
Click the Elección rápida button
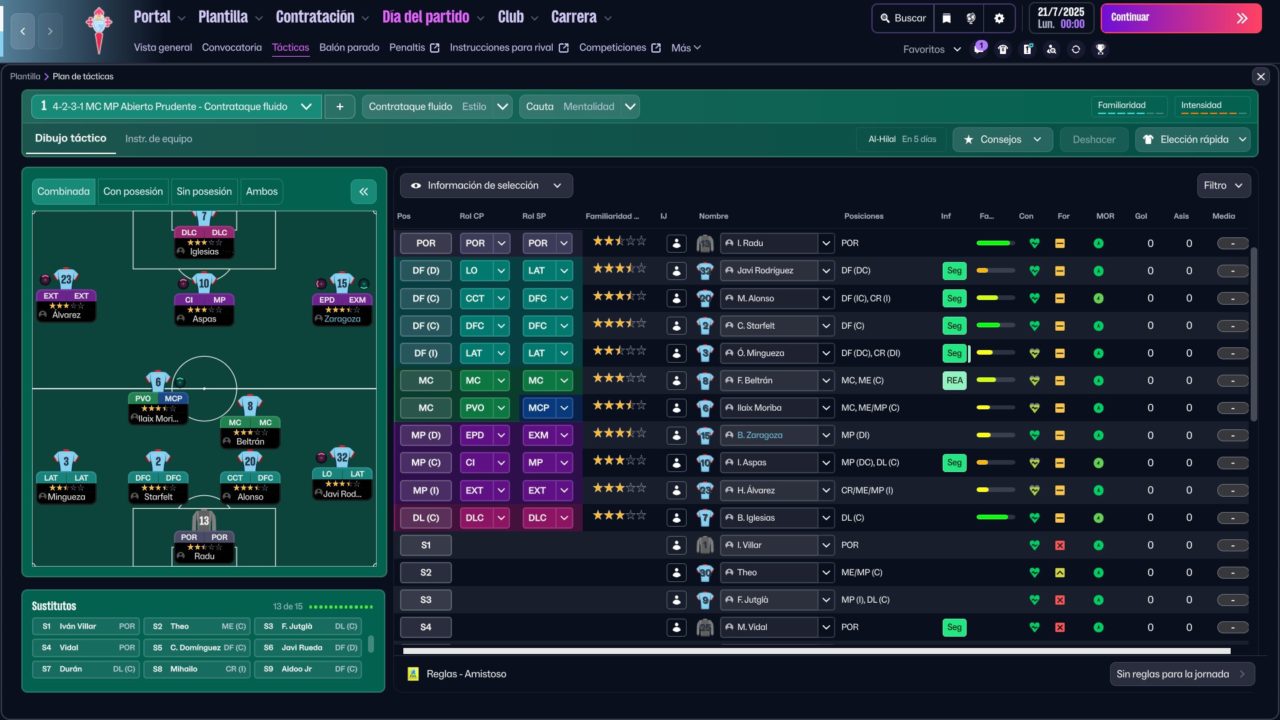coord(1193,140)
